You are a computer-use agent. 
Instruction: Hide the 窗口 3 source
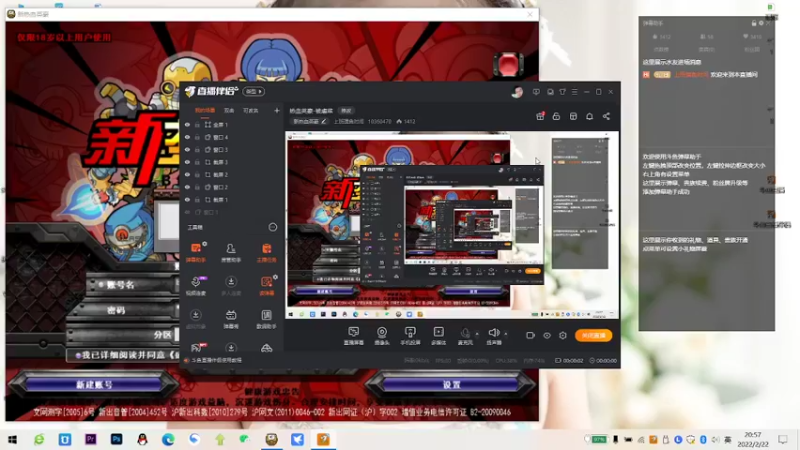[x=187, y=149]
